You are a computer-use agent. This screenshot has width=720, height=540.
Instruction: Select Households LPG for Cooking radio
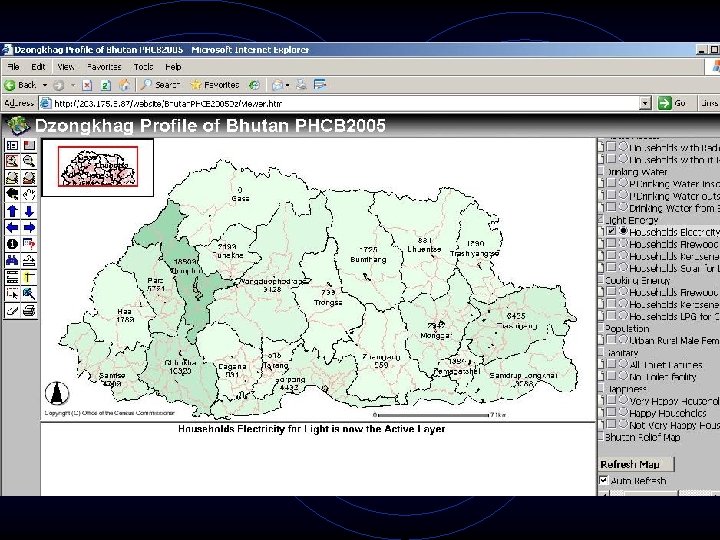click(x=623, y=315)
